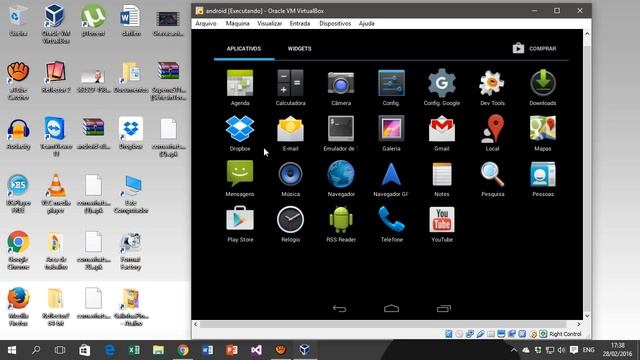
Task: Open the Ajuda menu
Action: (x=367, y=24)
